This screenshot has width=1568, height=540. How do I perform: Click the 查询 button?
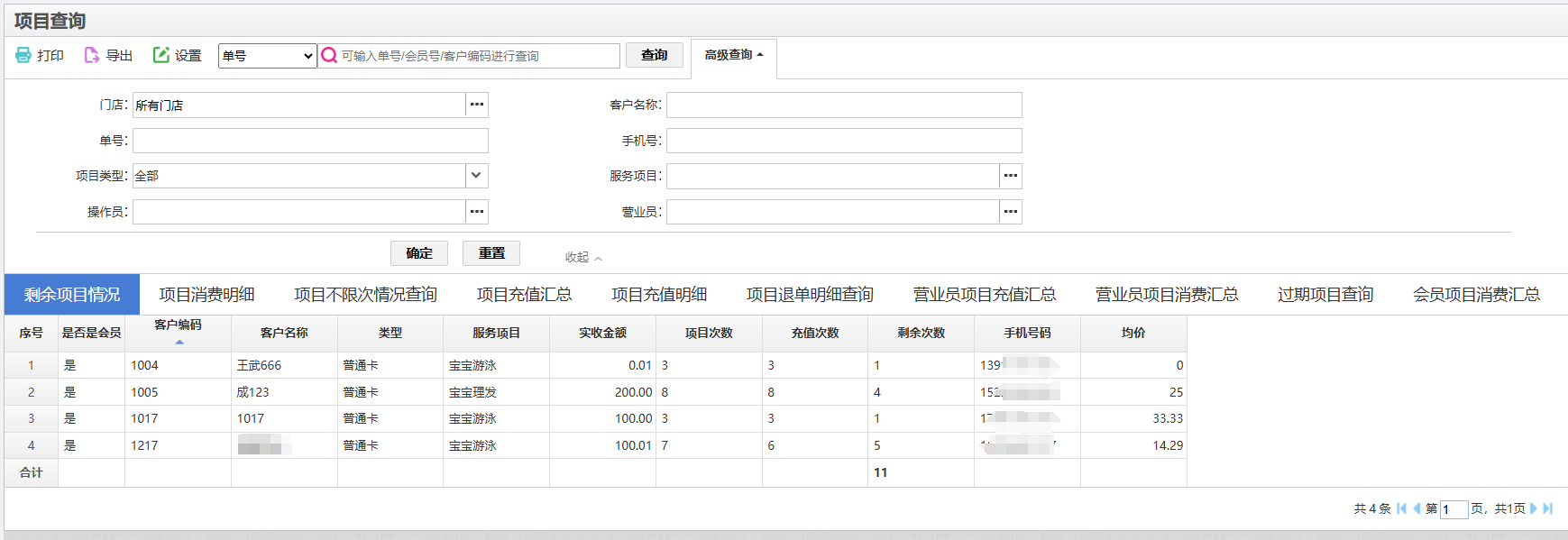pyautogui.click(x=655, y=55)
